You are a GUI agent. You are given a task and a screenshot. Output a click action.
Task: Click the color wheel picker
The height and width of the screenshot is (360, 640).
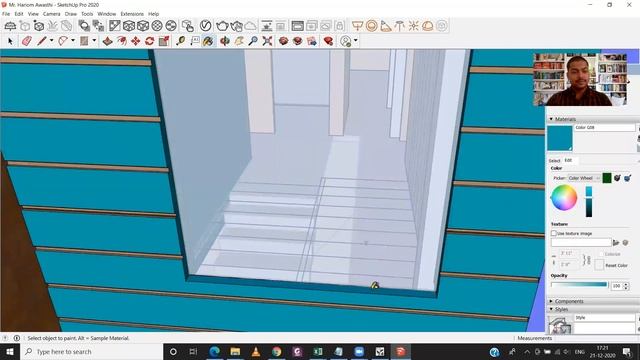564,198
